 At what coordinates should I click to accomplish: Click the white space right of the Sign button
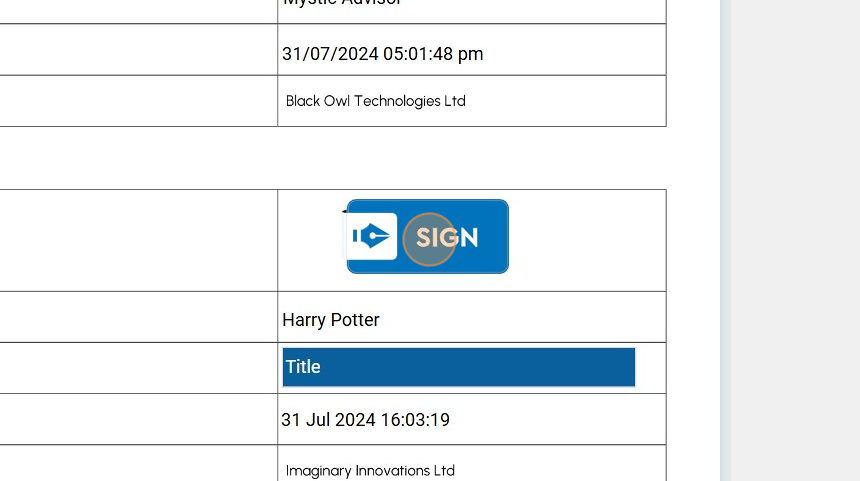(588, 240)
